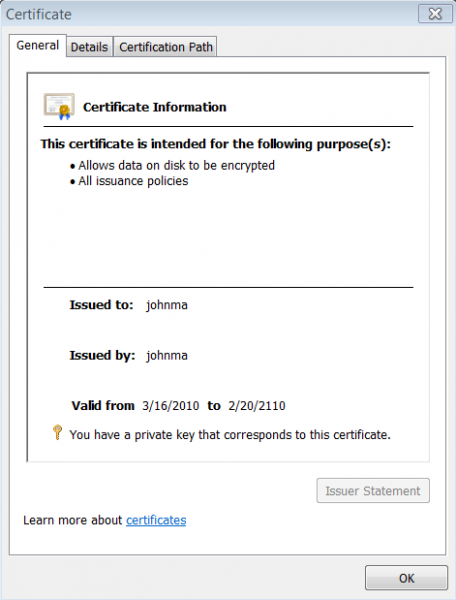Click the Issued by name johnma
This screenshot has height=600, width=456.
[167, 355]
